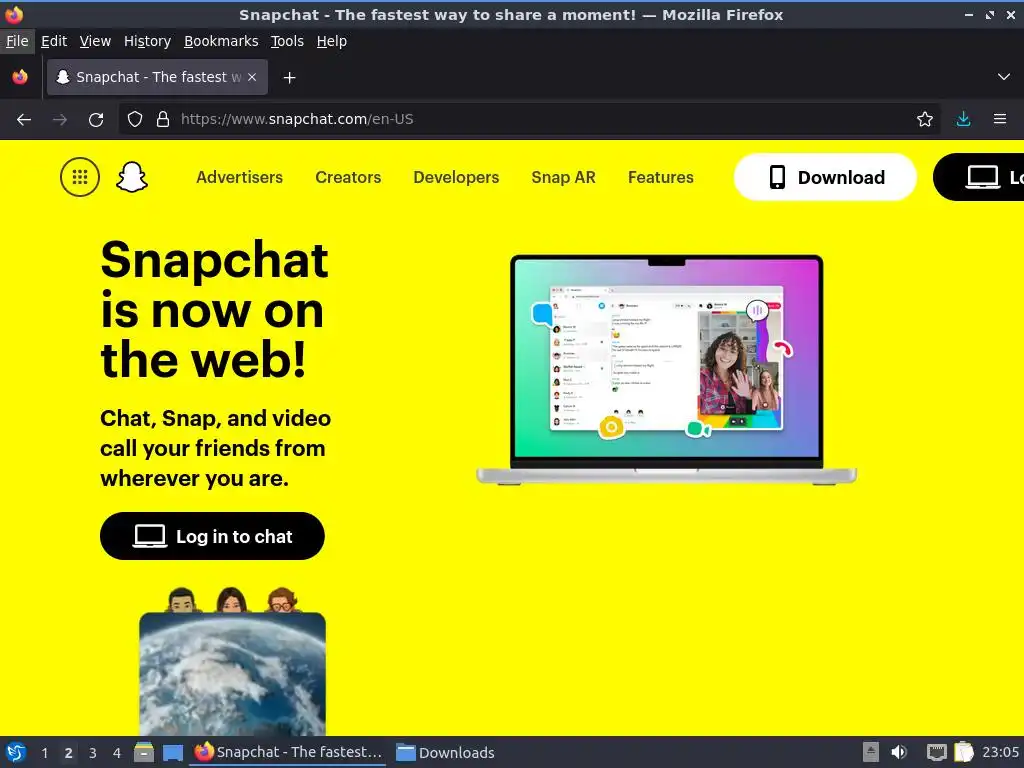Click the Creators nav link
The height and width of the screenshot is (768, 1024).
tap(348, 177)
